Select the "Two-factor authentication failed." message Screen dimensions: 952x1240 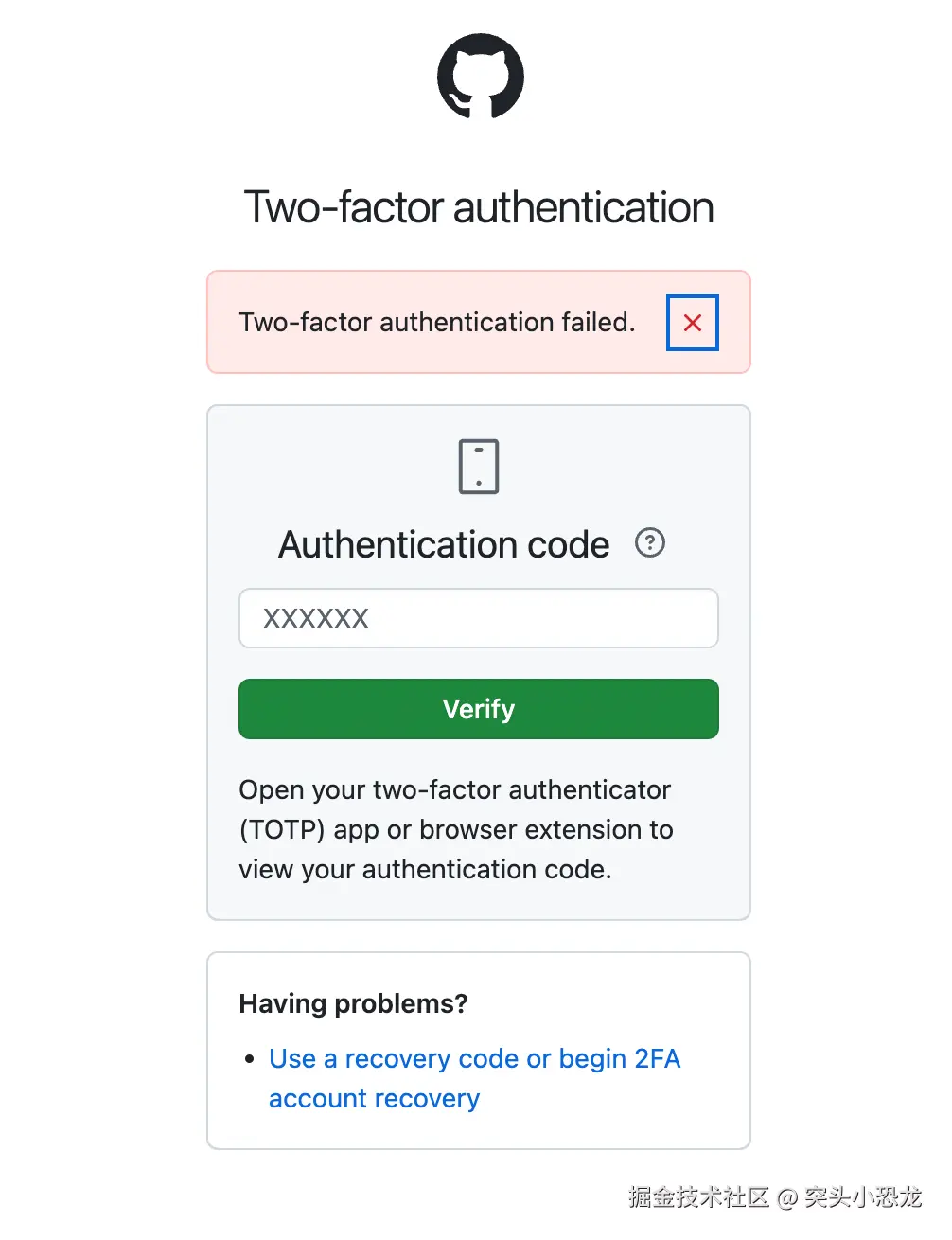click(x=436, y=323)
